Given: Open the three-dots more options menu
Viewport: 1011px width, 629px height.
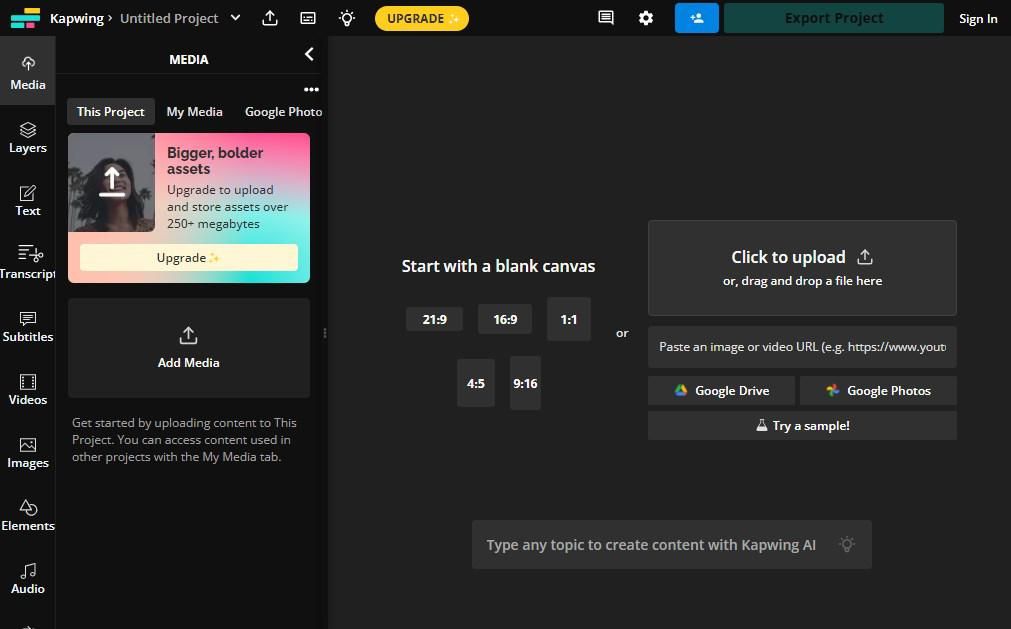Looking at the screenshot, I should [x=311, y=90].
